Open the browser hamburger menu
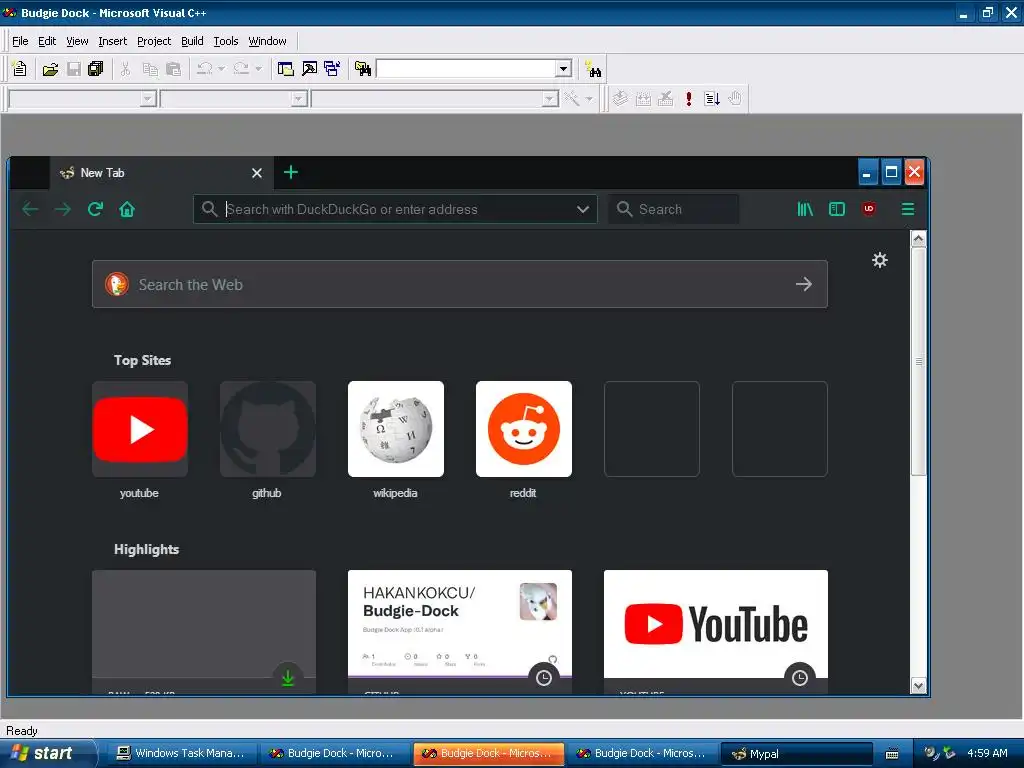1024x768 pixels. (908, 209)
